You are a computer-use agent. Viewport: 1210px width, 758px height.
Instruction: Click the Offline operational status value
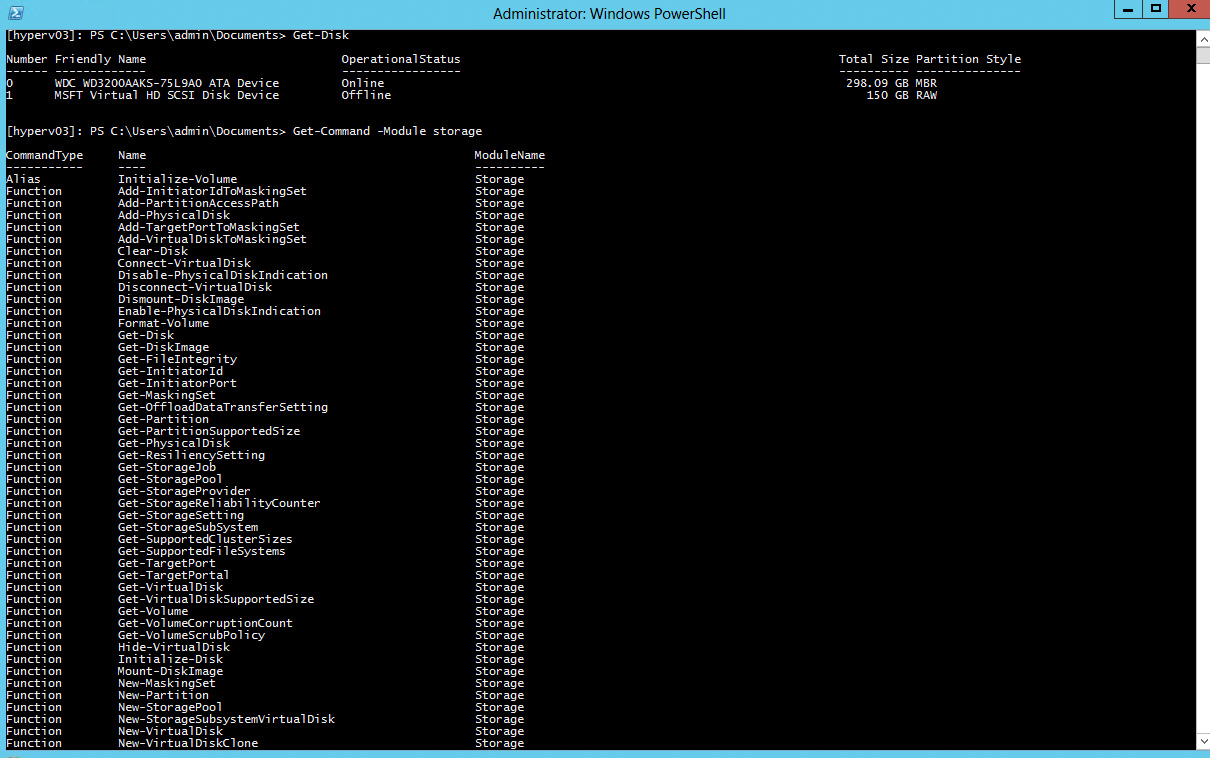(366, 95)
